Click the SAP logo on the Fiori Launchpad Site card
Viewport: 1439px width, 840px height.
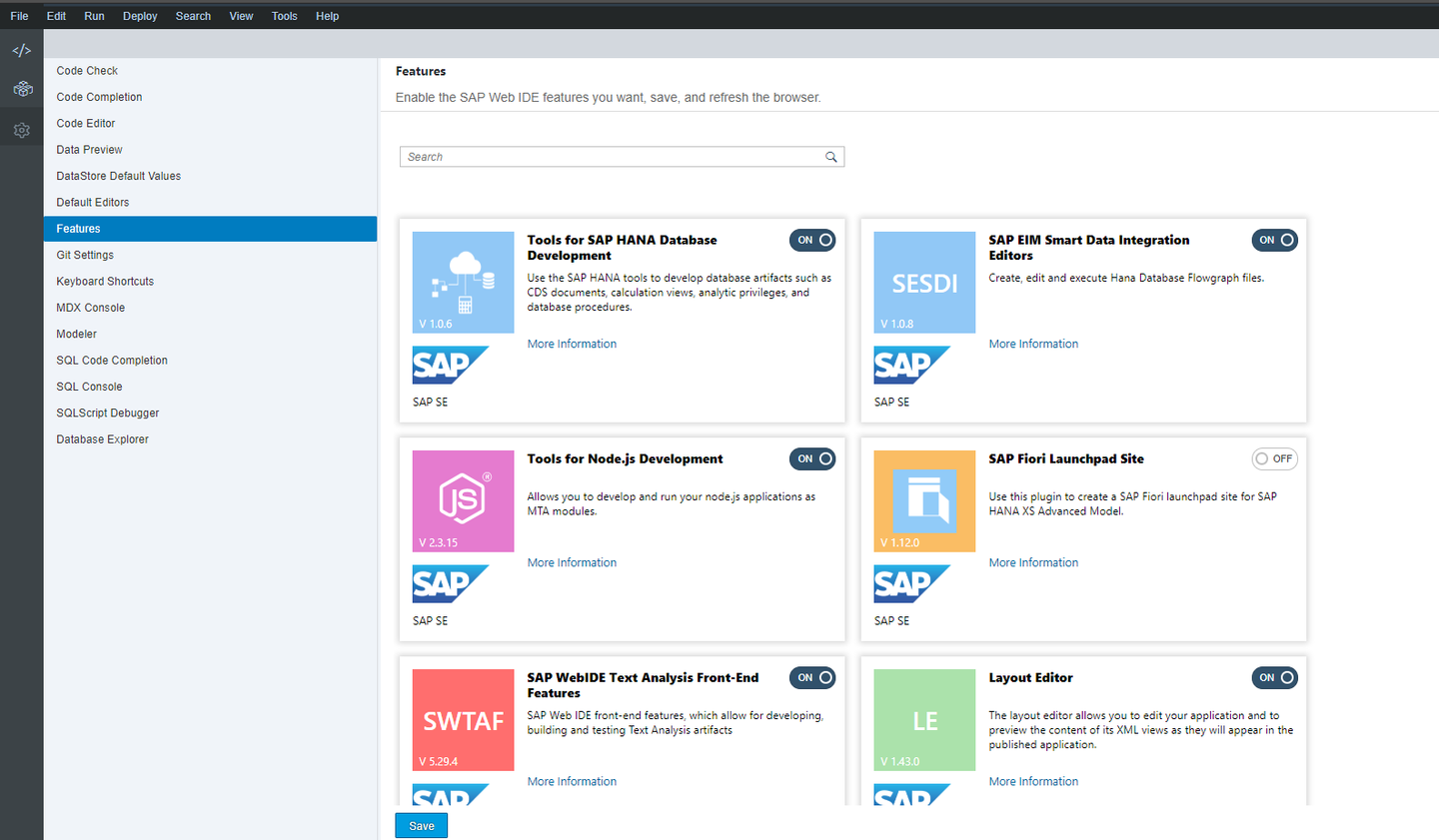912,584
